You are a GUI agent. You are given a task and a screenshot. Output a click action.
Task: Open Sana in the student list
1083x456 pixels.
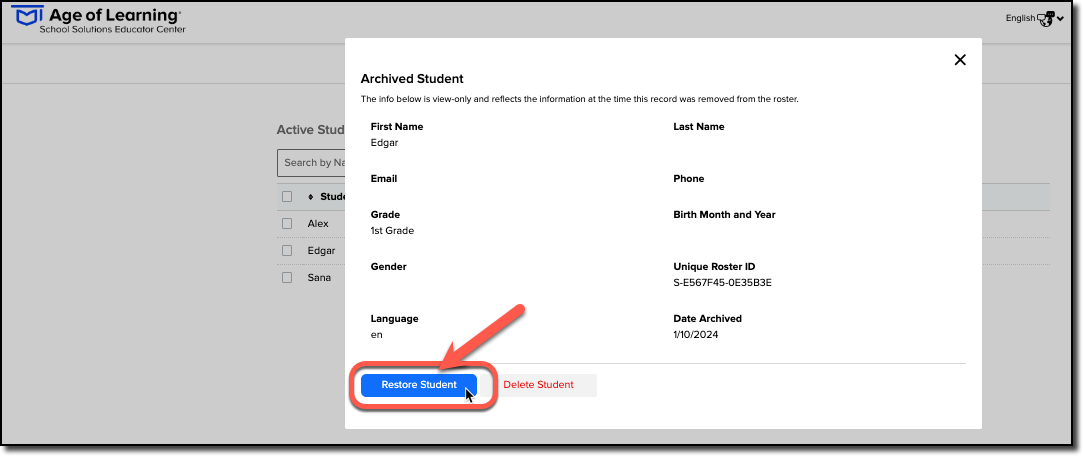coord(319,278)
